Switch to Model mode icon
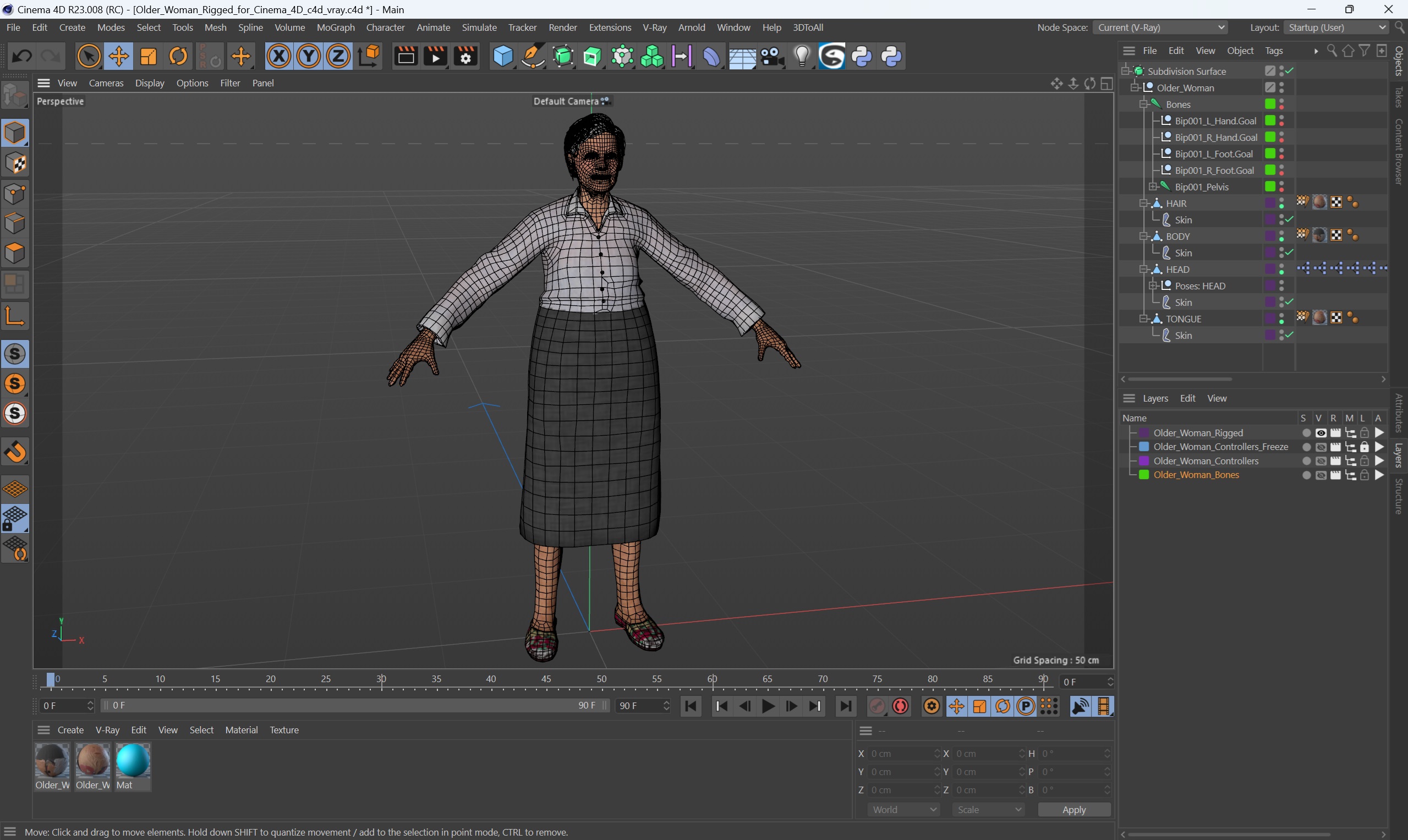Viewport: 1408px width, 840px height. pos(15,133)
